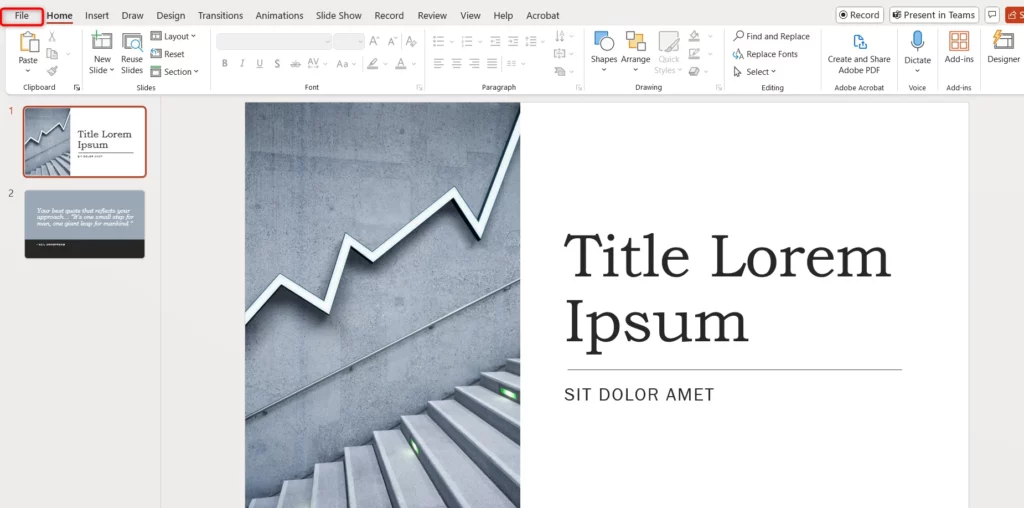This screenshot has height=508, width=1024.
Task: Open the Add-ins button
Action: click(x=959, y=48)
